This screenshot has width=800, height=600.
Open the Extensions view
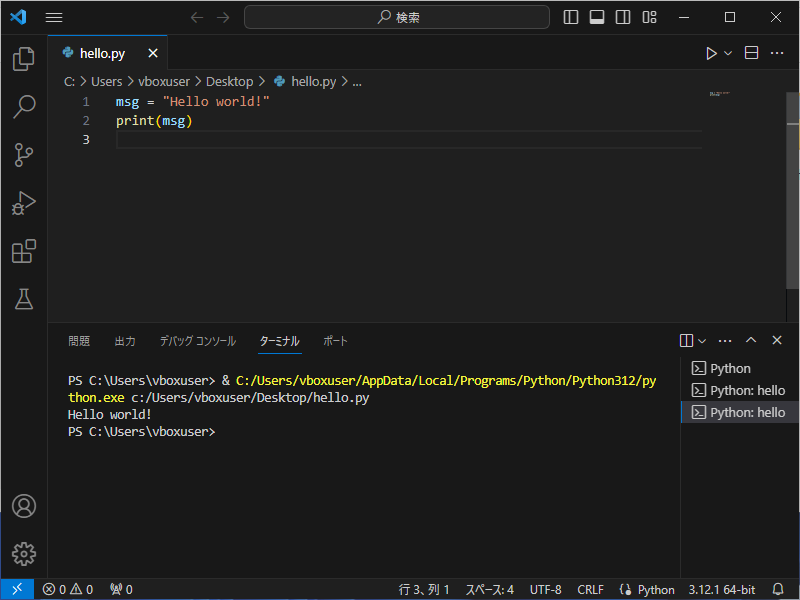tap(24, 251)
